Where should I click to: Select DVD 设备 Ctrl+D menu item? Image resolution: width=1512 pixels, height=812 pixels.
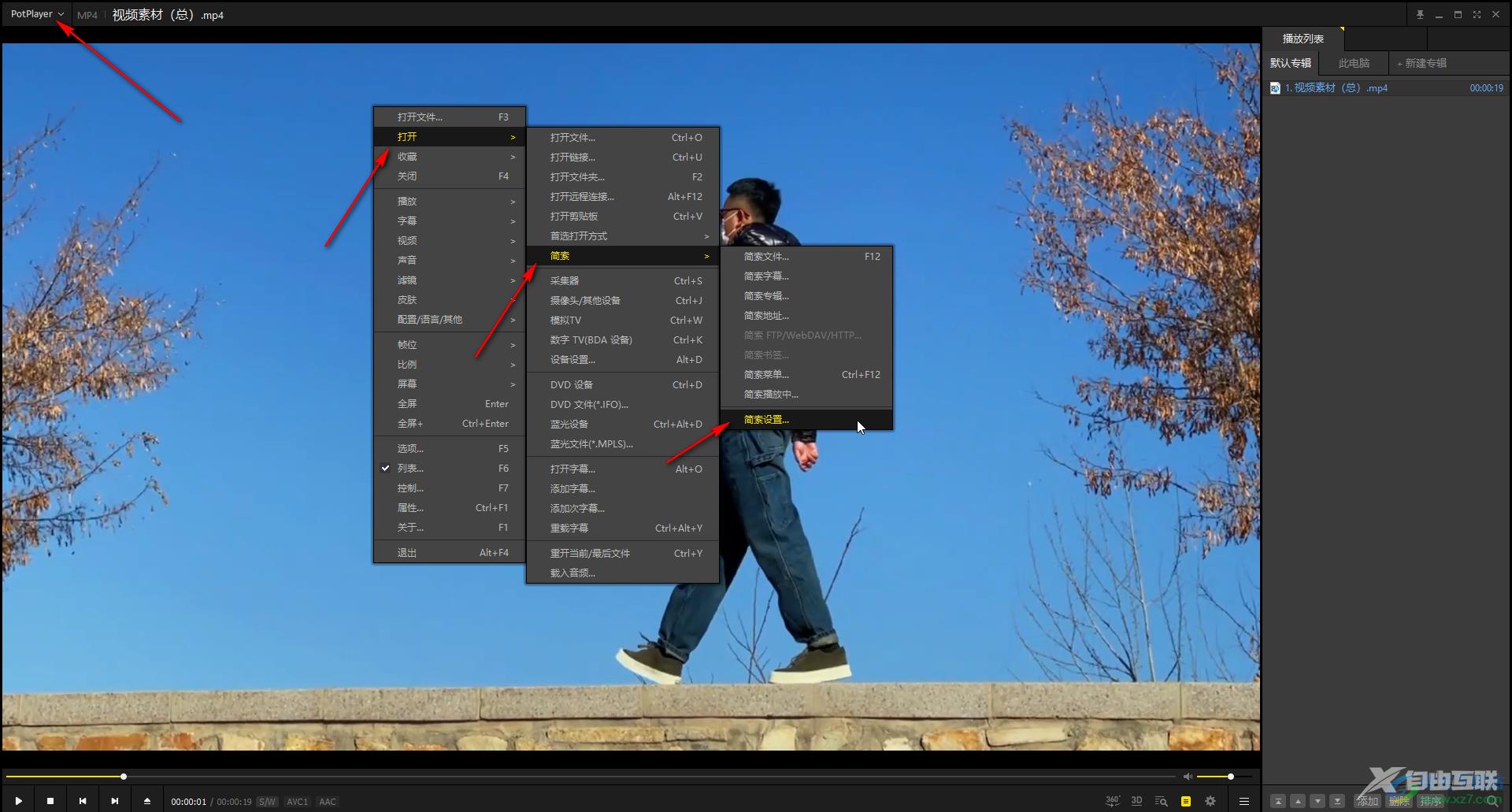click(623, 385)
